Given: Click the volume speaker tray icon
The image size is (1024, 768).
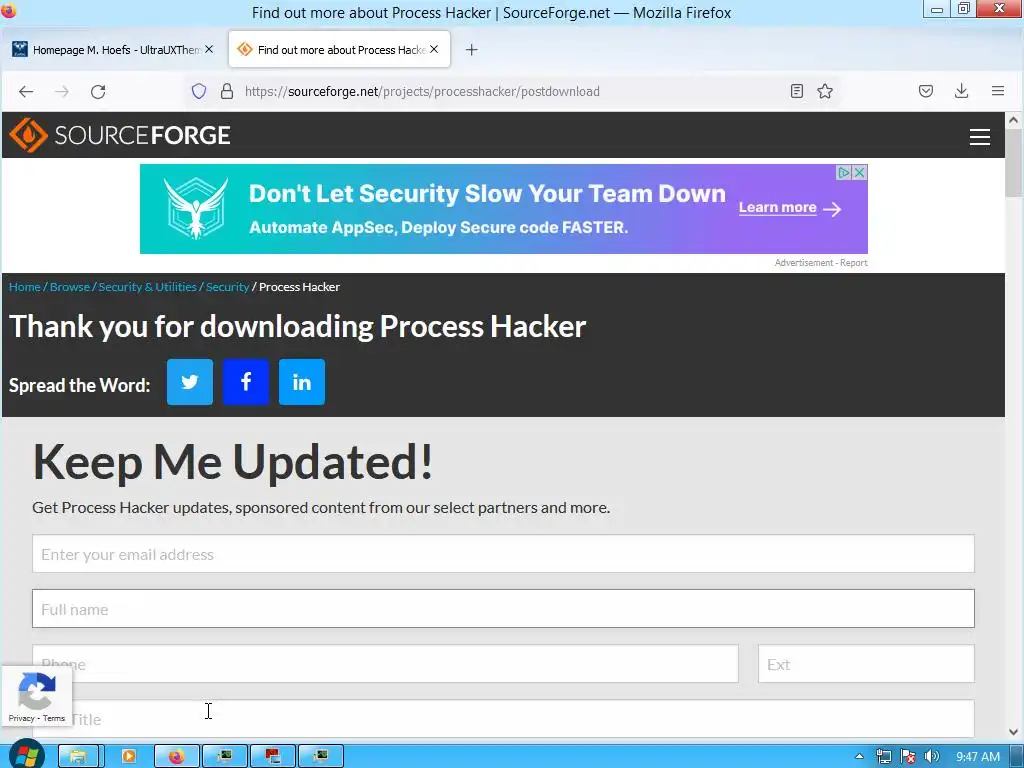Looking at the screenshot, I should 932,756.
